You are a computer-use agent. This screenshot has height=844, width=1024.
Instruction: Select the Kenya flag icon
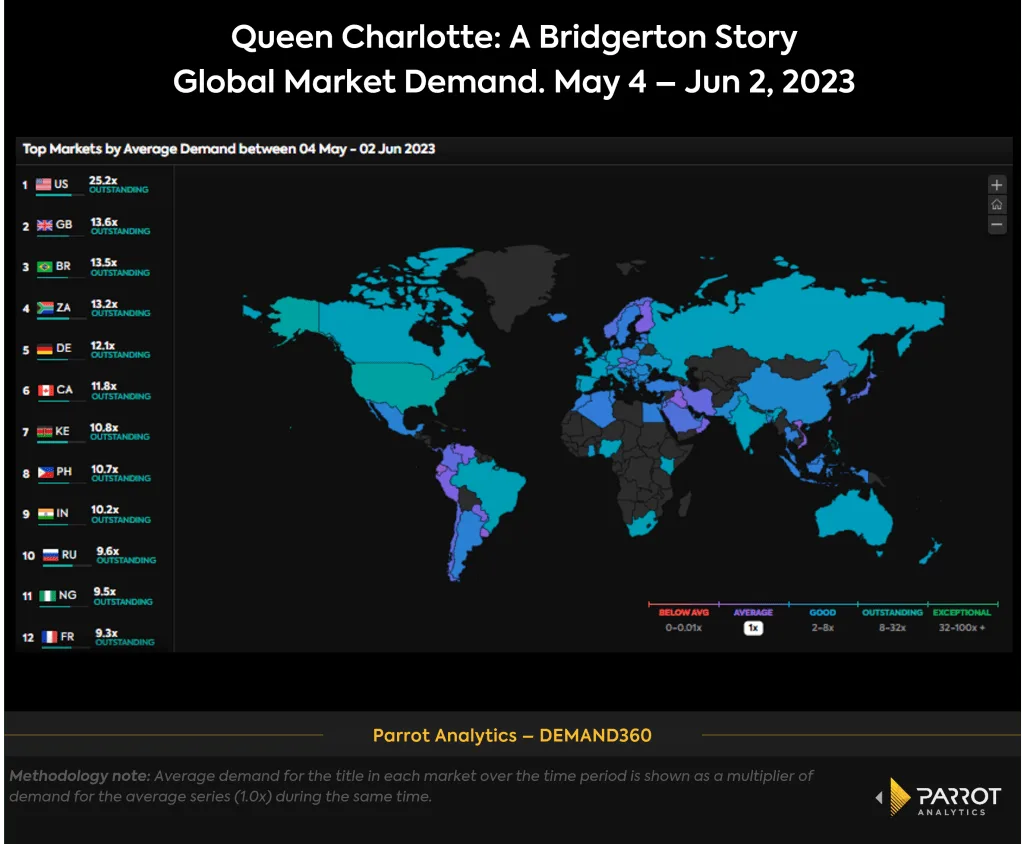[x=45, y=431]
